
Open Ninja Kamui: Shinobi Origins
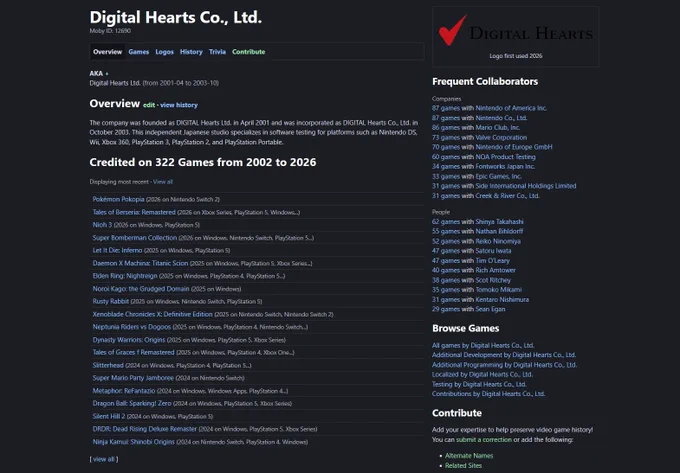pyautogui.click(x=133, y=442)
